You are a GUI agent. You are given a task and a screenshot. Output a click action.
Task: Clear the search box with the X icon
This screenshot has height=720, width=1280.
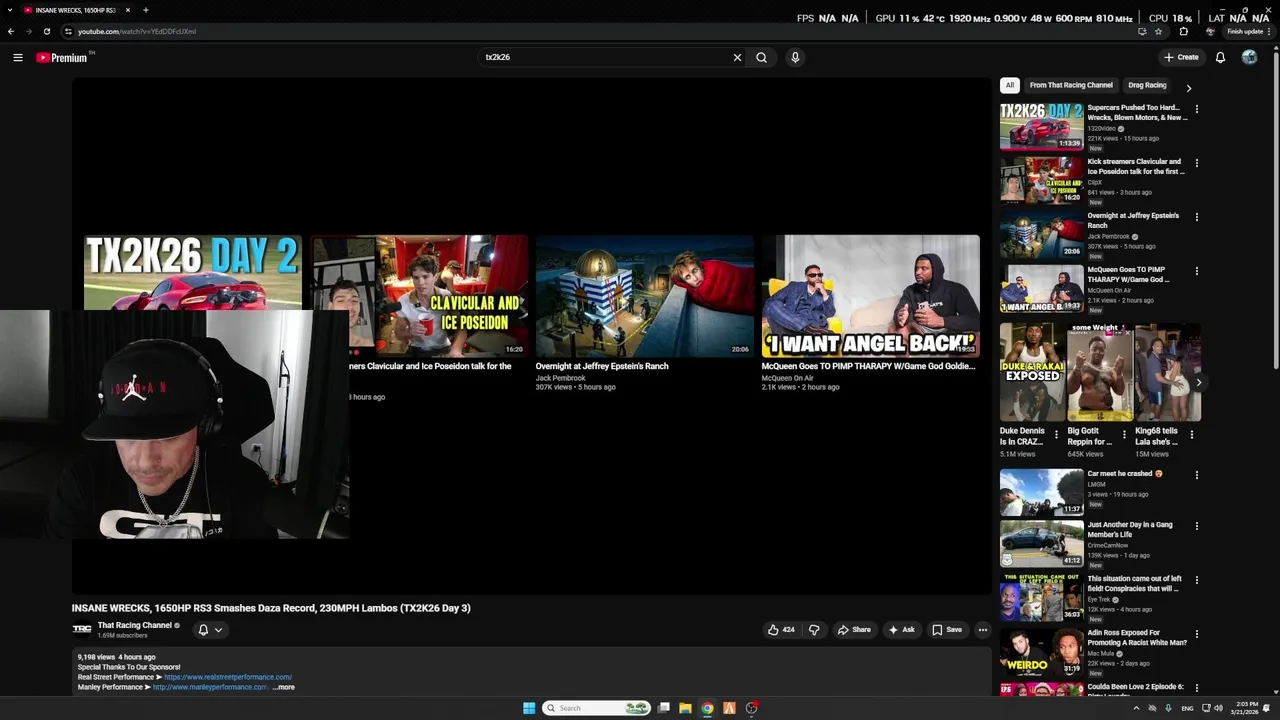[x=737, y=57]
